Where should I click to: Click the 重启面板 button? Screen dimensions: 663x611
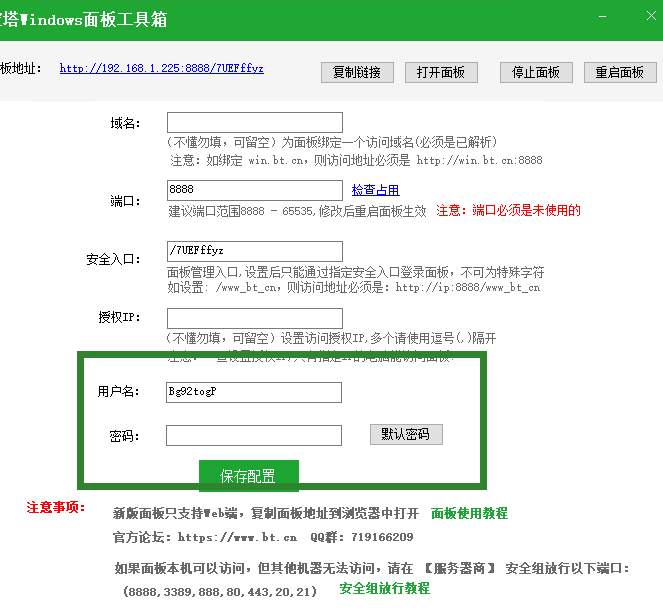pyautogui.click(x=620, y=72)
